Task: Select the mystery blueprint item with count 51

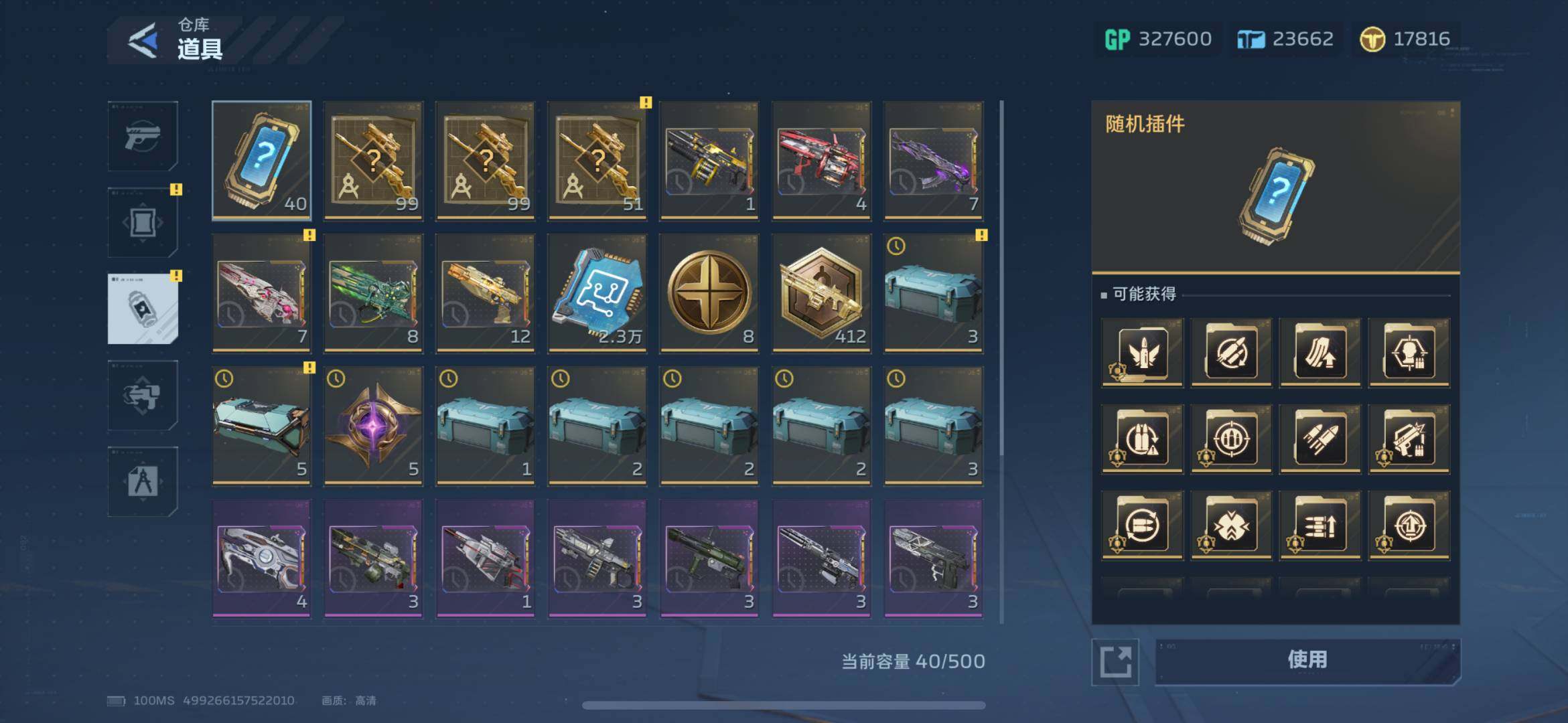Action: point(597,161)
